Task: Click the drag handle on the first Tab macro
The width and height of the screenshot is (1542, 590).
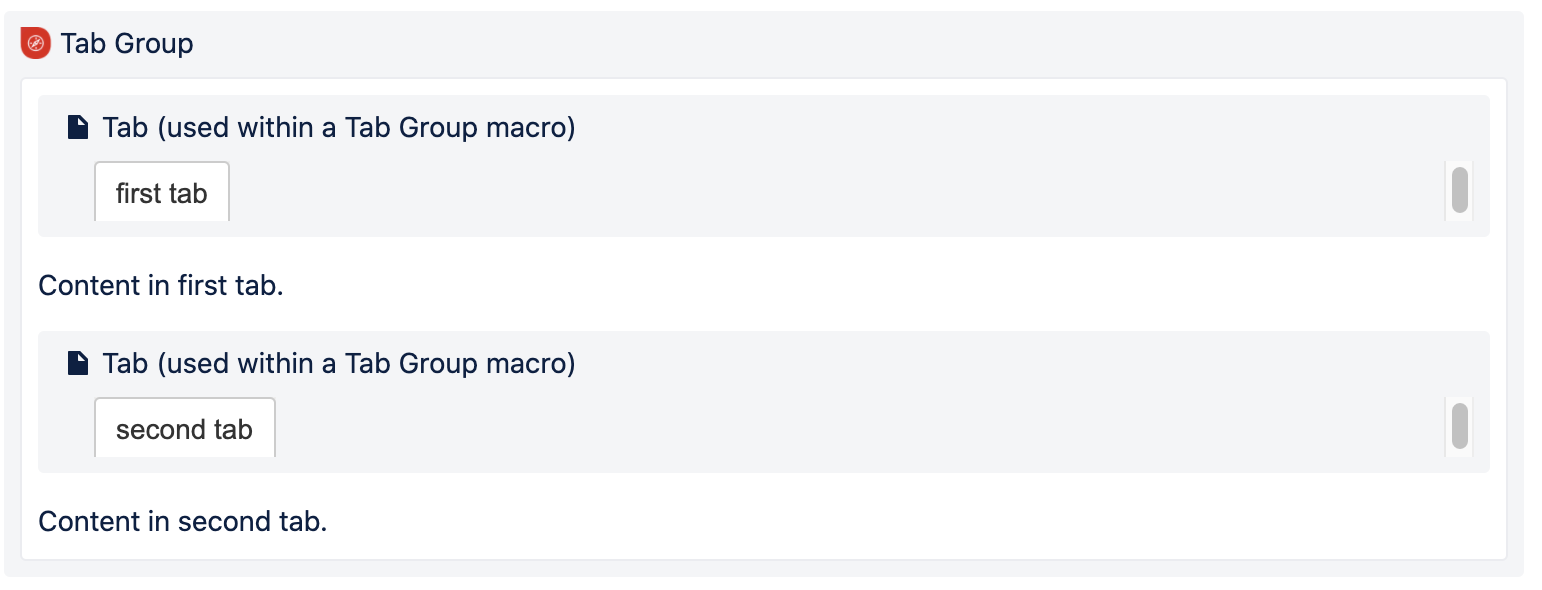Action: point(1458,190)
